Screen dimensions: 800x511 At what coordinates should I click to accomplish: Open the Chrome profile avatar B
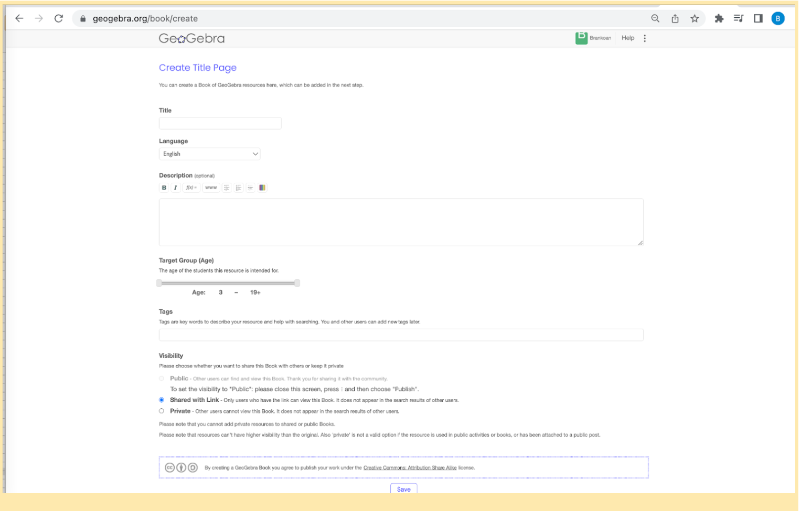[778, 19]
